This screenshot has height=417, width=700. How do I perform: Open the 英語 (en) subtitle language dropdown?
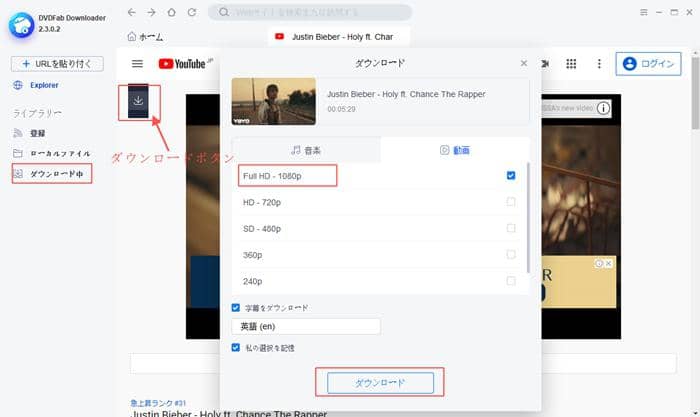click(305, 326)
